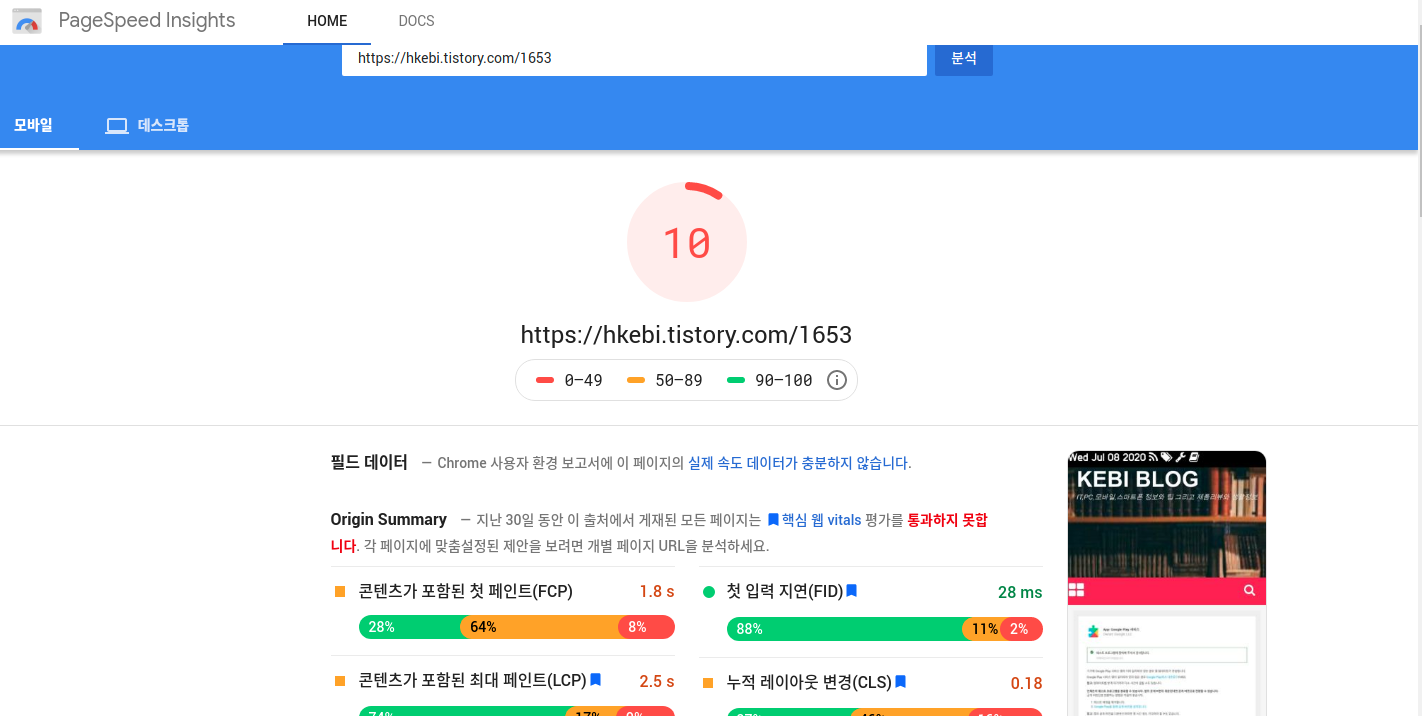This screenshot has height=716, width=1422.
Task: Click the orange 64% segment of the FCP bar
Action: 485,627
